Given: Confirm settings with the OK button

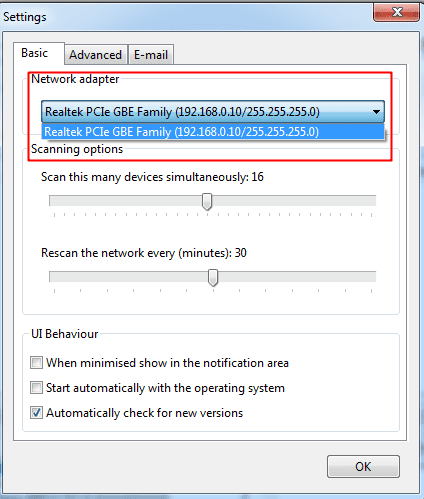Looking at the screenshot, I should [363, 466].
